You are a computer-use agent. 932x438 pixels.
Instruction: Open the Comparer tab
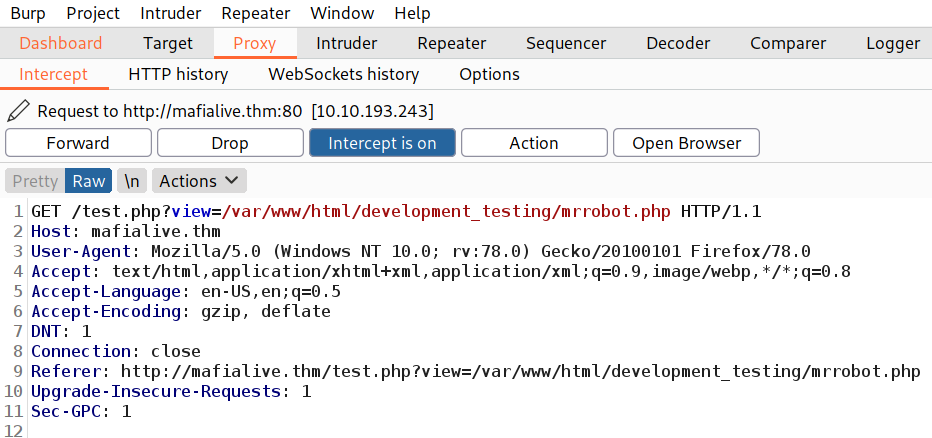(x=788, y=43)
